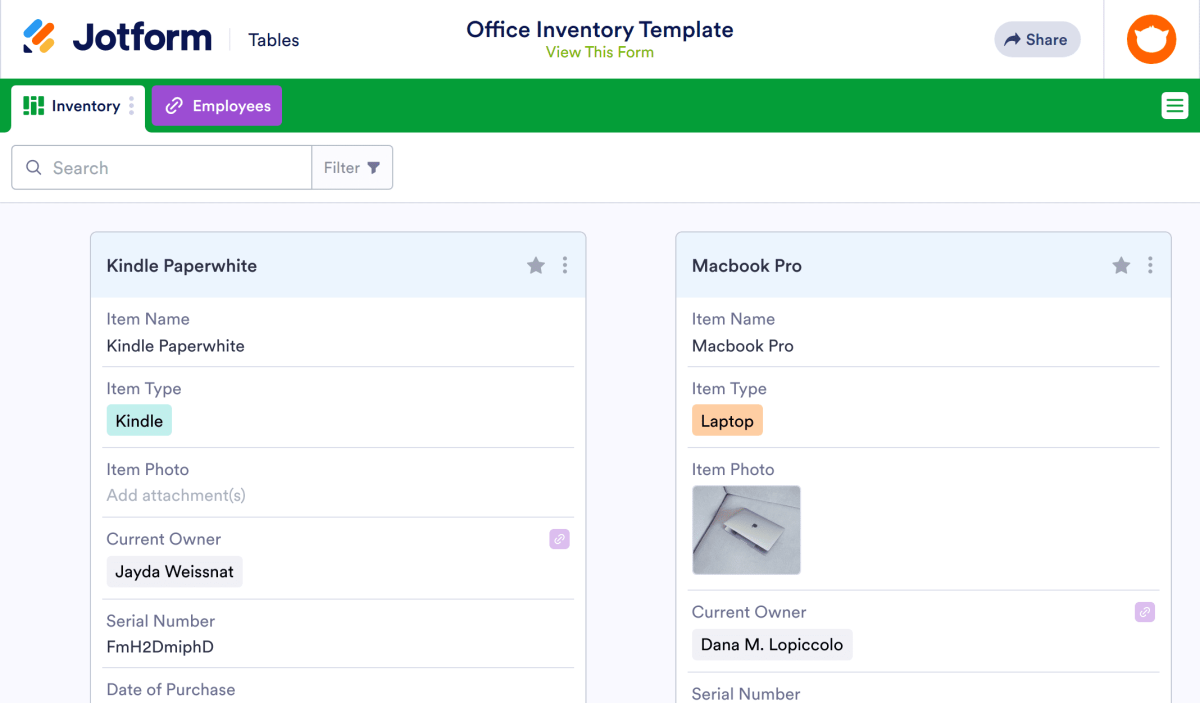This screenshot has height=703, width=1200.
Task: Click the purple link icon beside Macbook's Current Owner
Action: click(x=1144, y=611)
